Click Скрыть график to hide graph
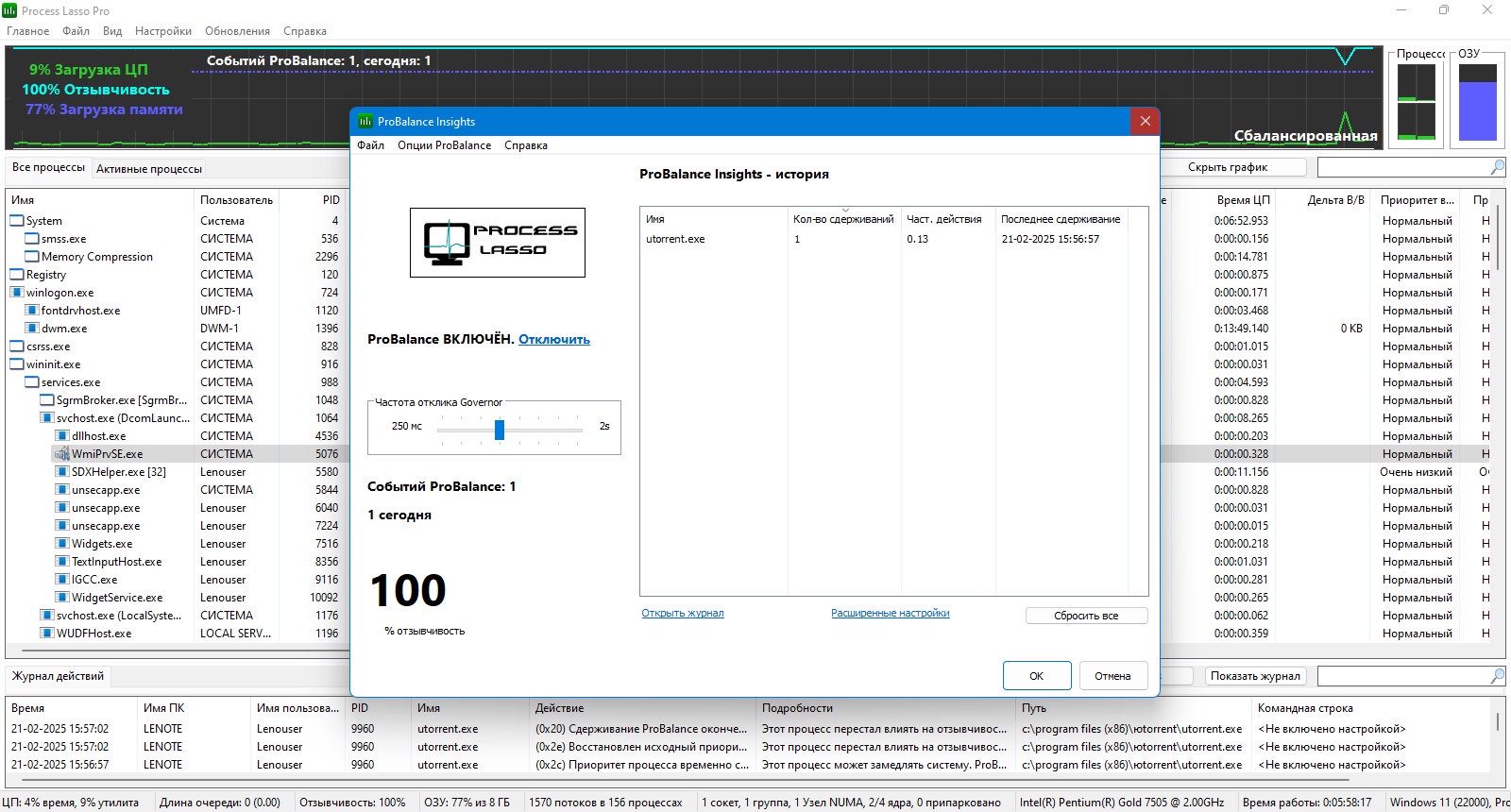 click(1228, 167)
